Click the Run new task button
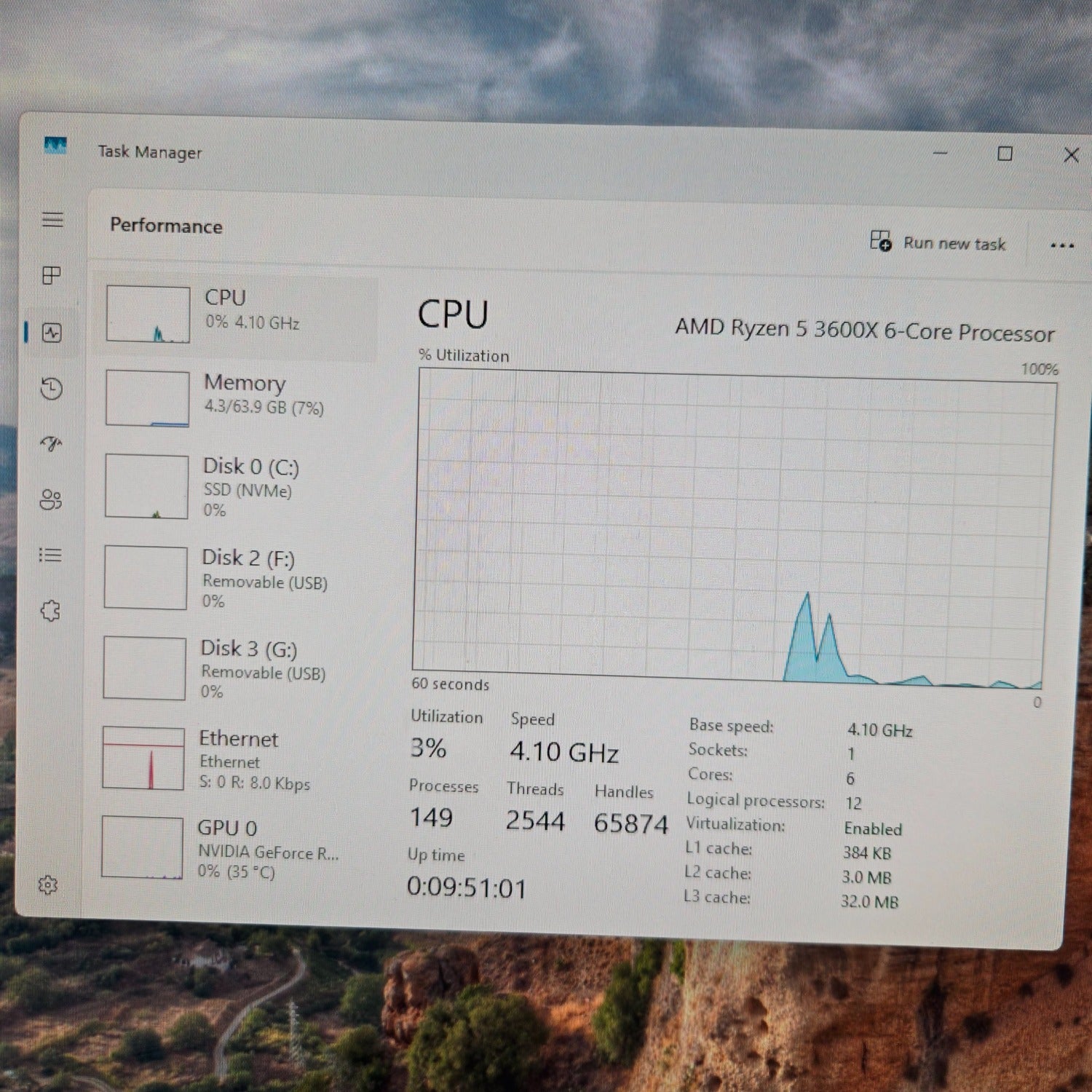This screenshot has width=1092, height=1092. [938, 242]
